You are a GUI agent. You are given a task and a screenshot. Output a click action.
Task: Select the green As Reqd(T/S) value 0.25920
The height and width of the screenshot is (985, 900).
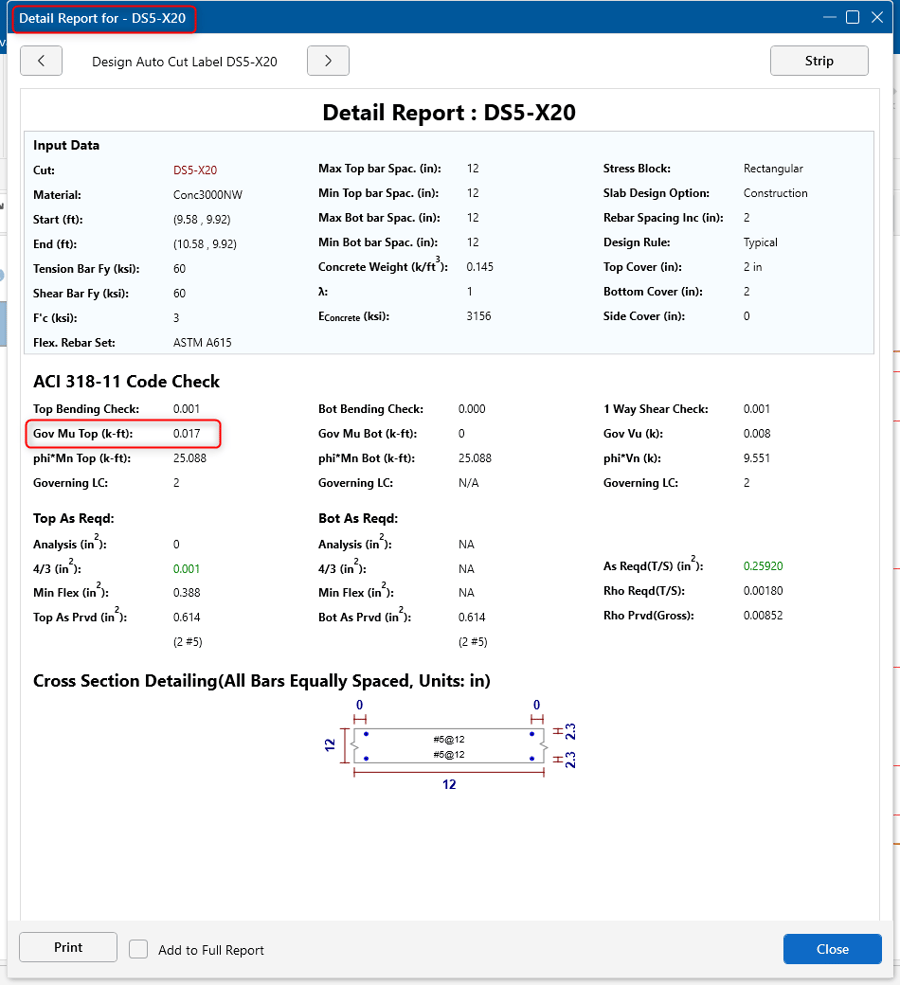(x=763, y=566)
